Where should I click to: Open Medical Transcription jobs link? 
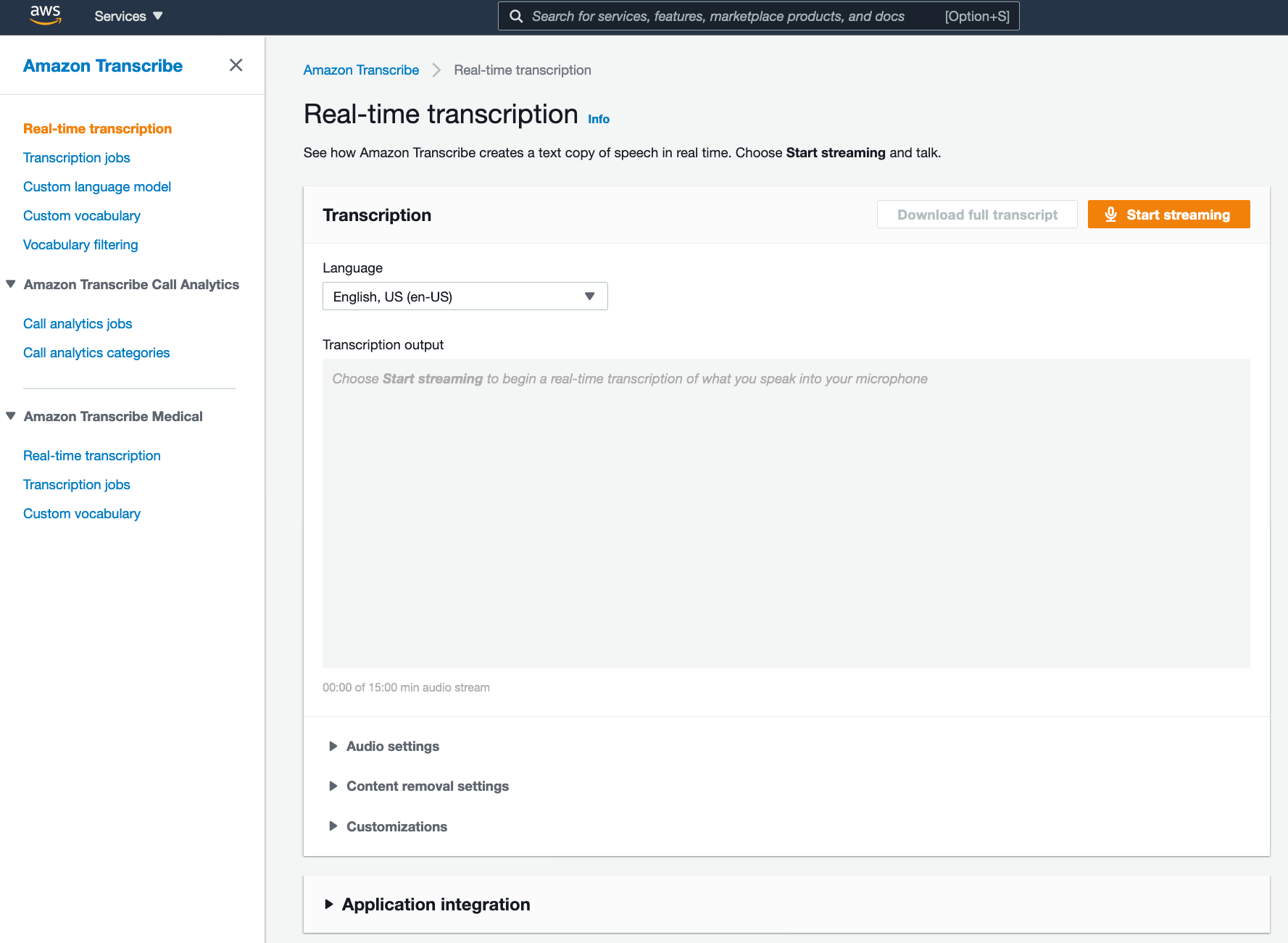[x=77, y=484]
